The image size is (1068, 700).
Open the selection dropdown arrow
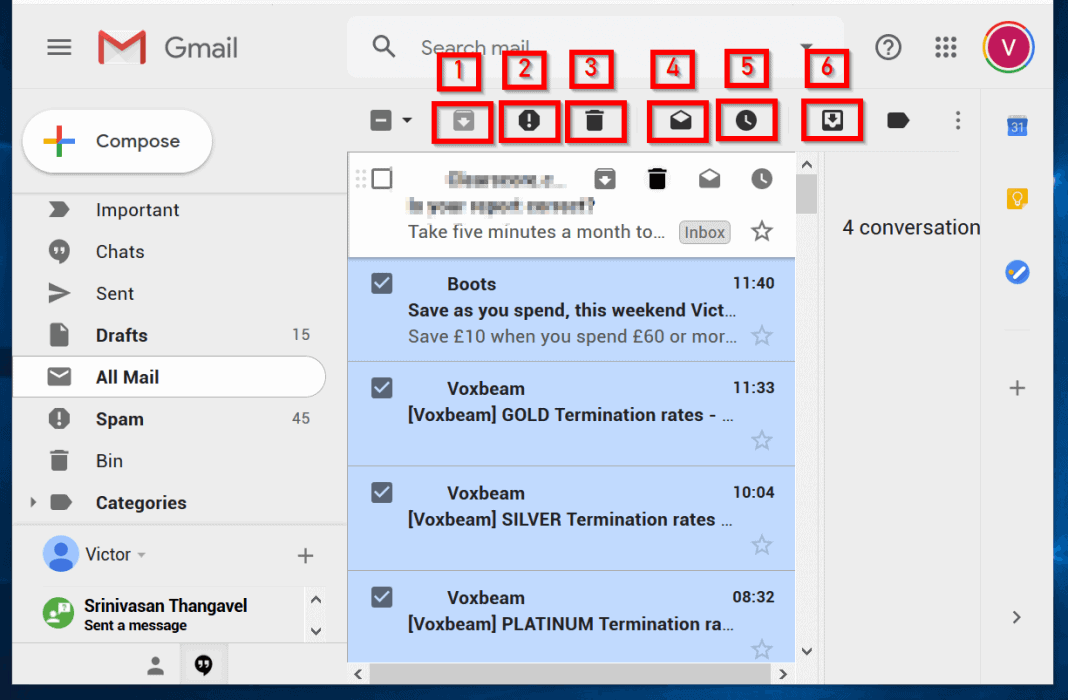click(406, 120)
